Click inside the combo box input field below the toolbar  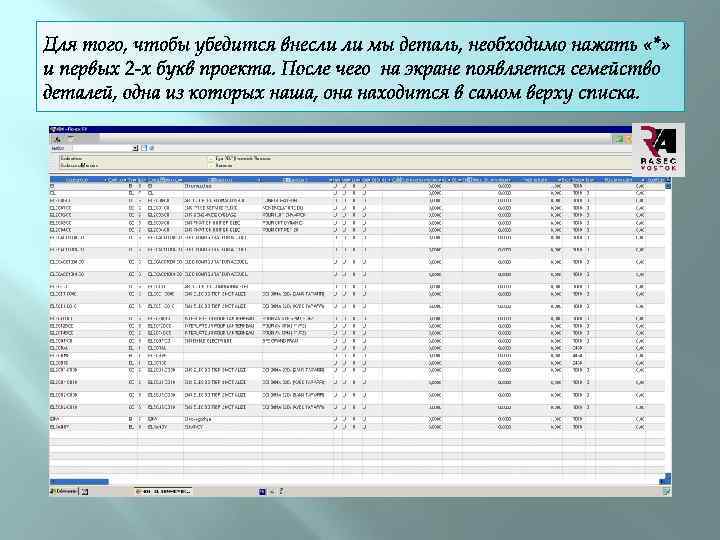click(x=102, y=148)
